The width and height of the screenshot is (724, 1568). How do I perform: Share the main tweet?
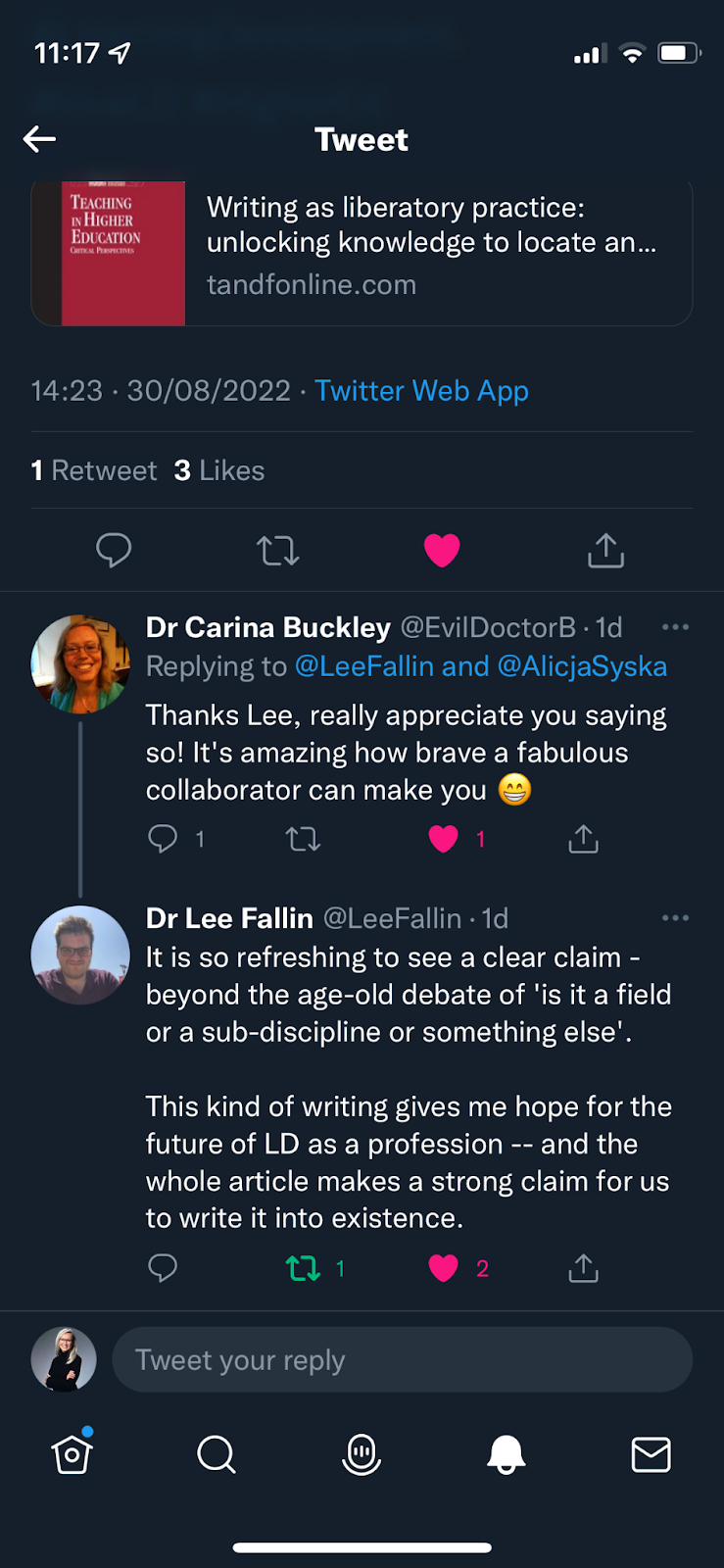coord(605,551)
